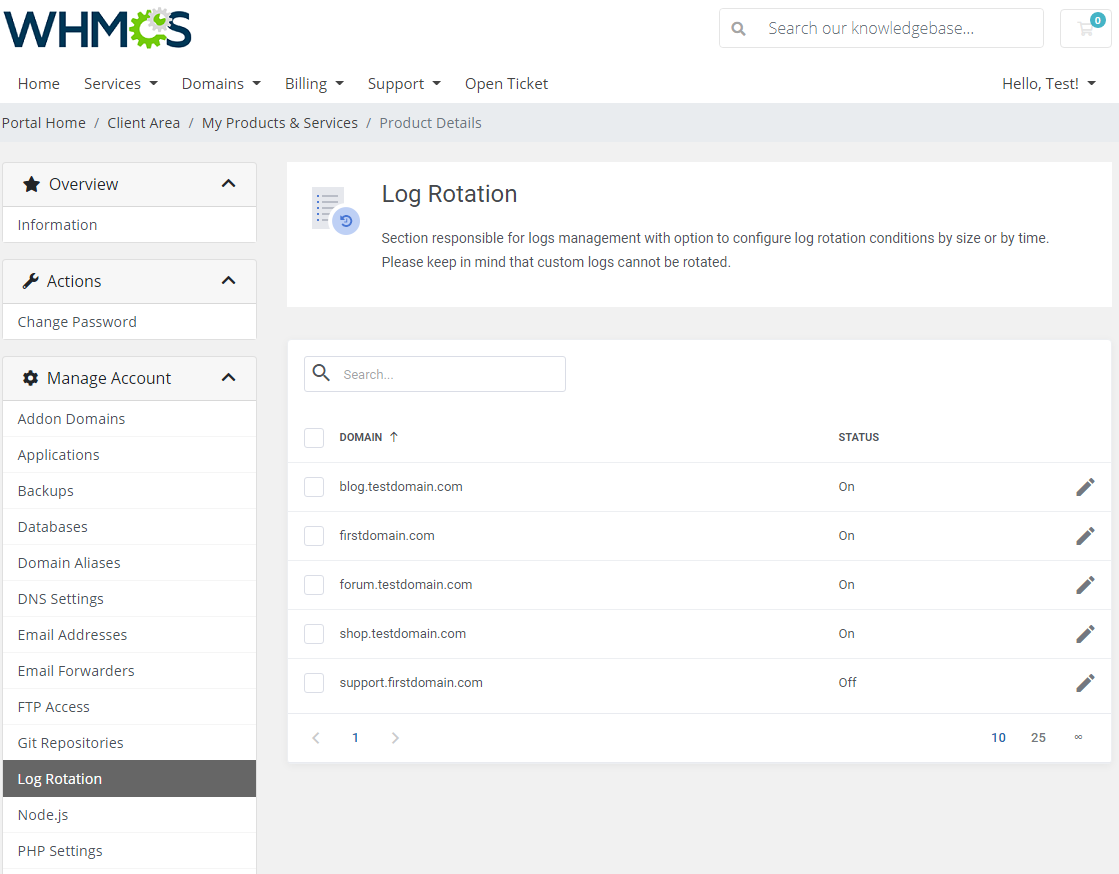Screen dimensions: 1119x874
Task: Edit firstdomain.com log rotation pencil
Action: coord(1085,536)
